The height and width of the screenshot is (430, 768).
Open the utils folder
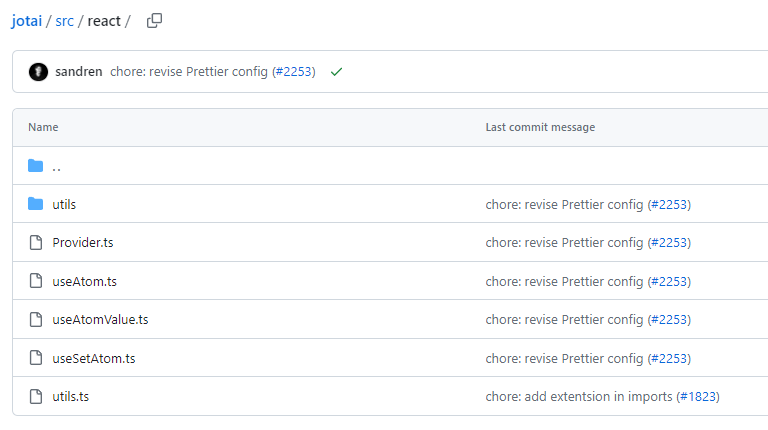click(64, 204)
